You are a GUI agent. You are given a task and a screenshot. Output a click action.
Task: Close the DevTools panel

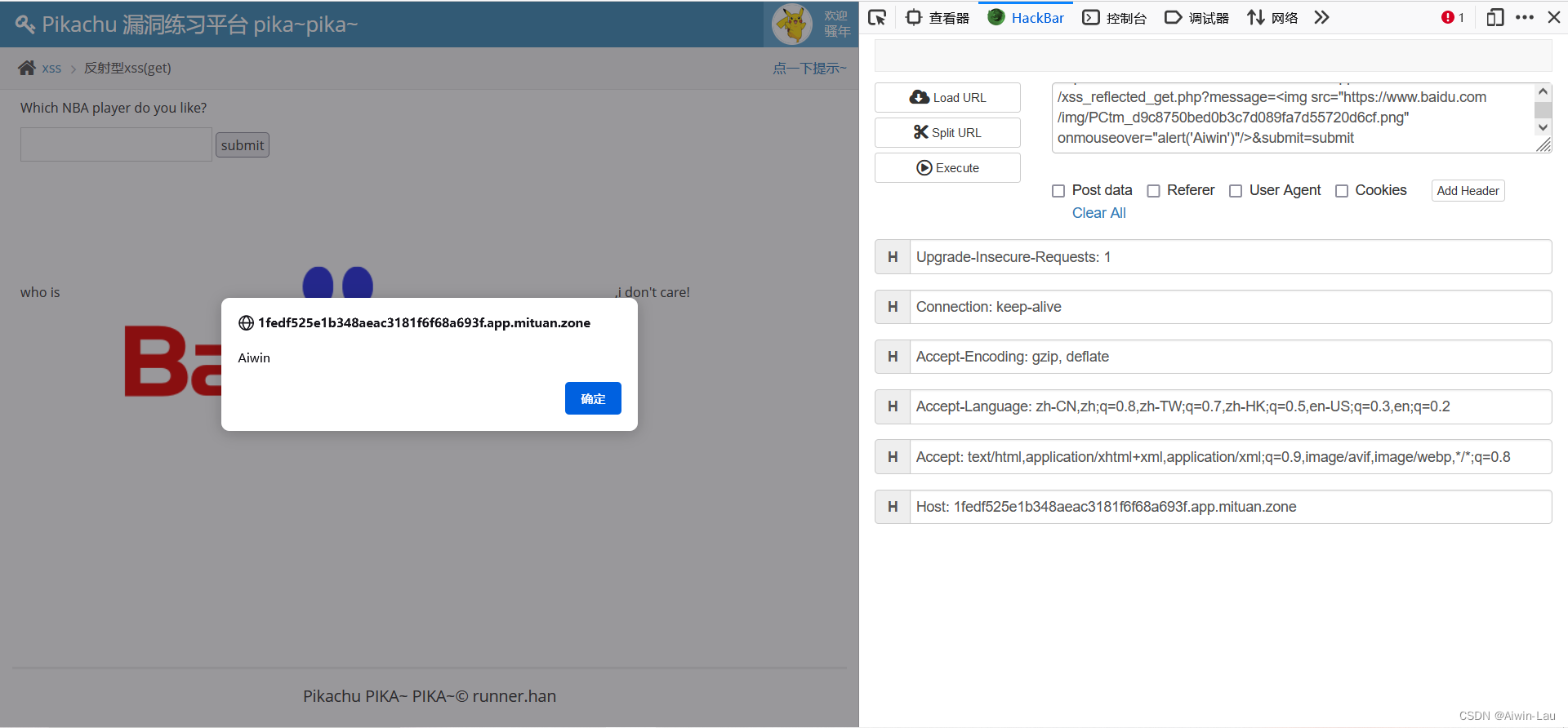pyautogui.click(x=1554, y=17)
